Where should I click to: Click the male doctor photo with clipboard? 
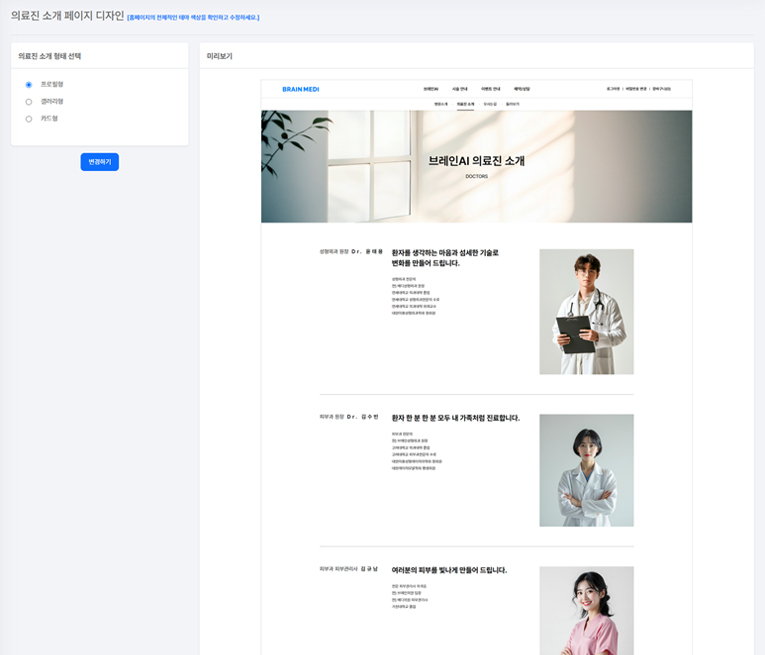coord(586,311)
